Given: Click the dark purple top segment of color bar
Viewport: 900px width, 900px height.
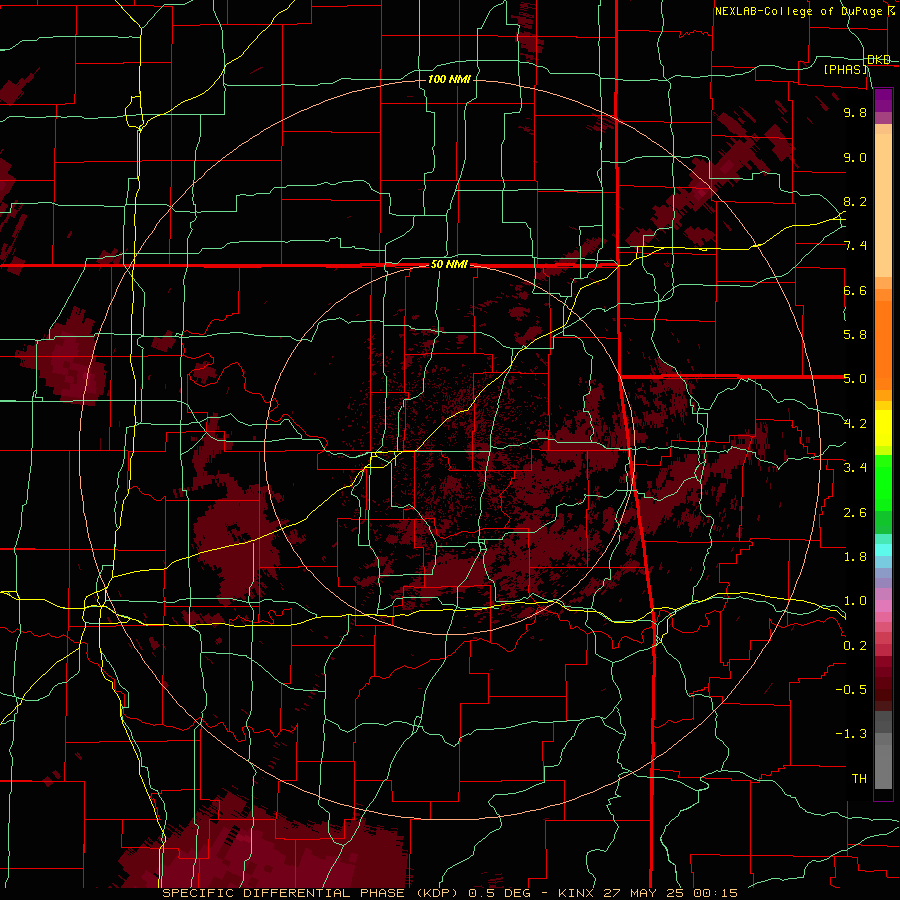Looking at the screenshot, I should pos(883,100).
